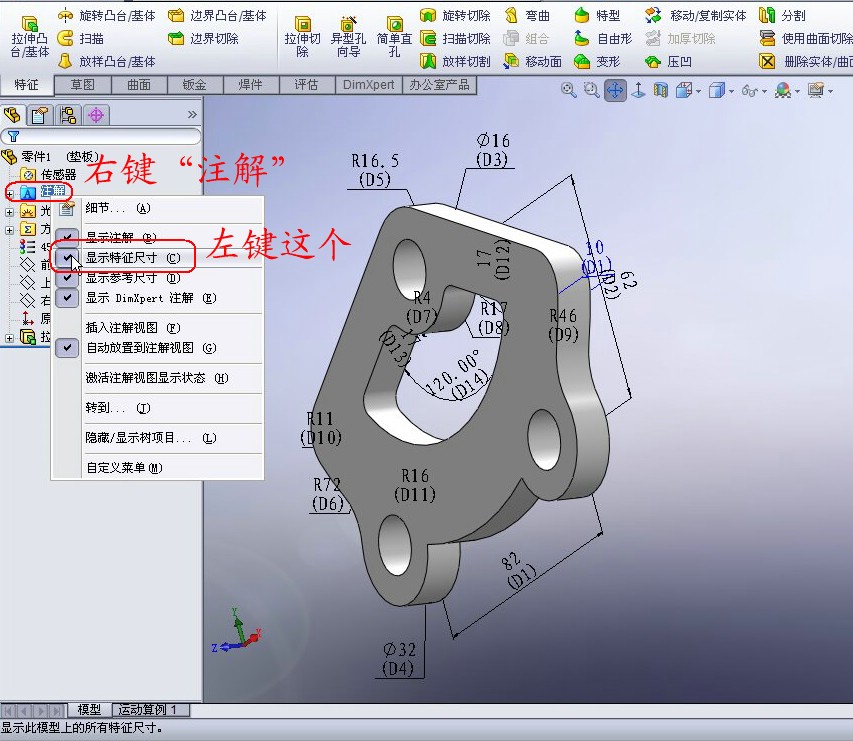Open hide/show items dropdown arrow
This screenshot has width=853, height=741.
(764, 91)
